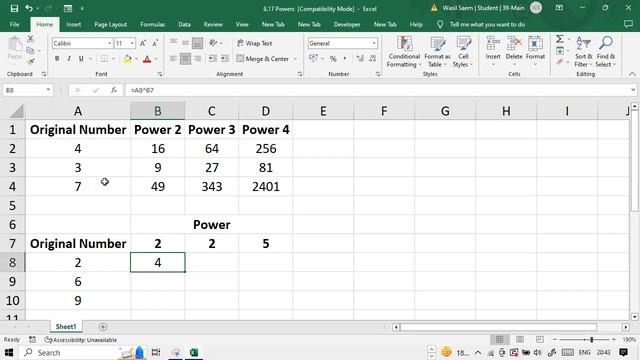Toggle Wrap Text

pos(254,43)
